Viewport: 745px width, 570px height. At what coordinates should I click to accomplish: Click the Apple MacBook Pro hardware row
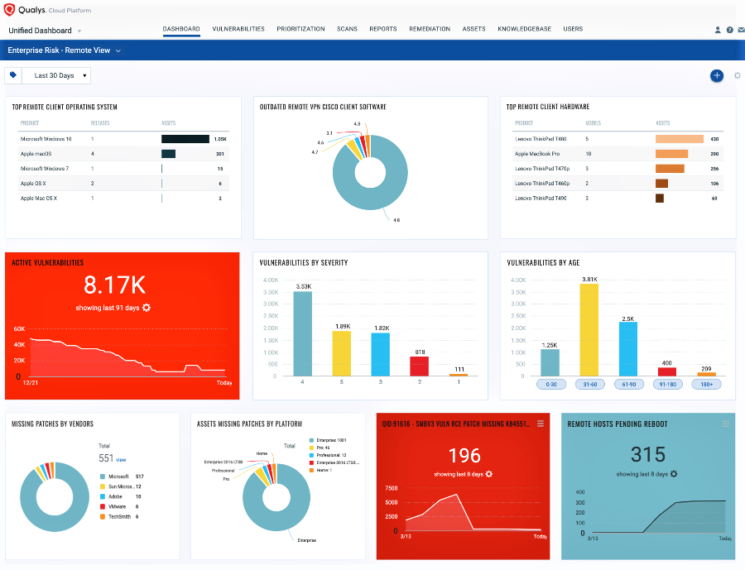tap(618, 154)
